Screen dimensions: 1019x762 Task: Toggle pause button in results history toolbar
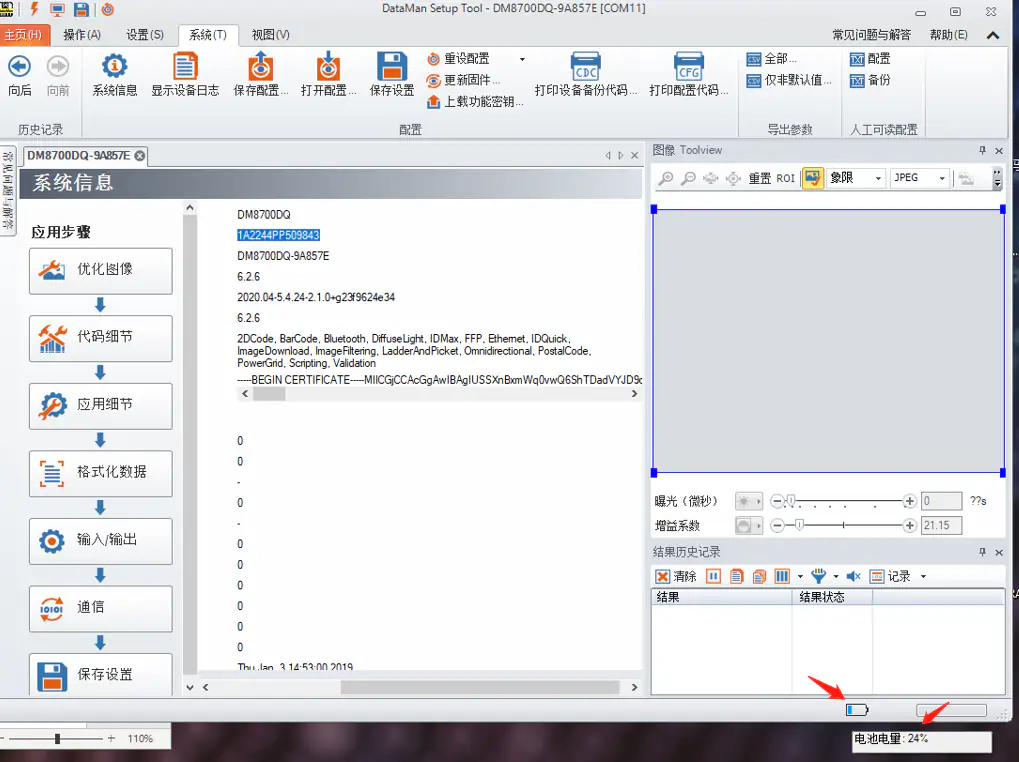point(714,576)
